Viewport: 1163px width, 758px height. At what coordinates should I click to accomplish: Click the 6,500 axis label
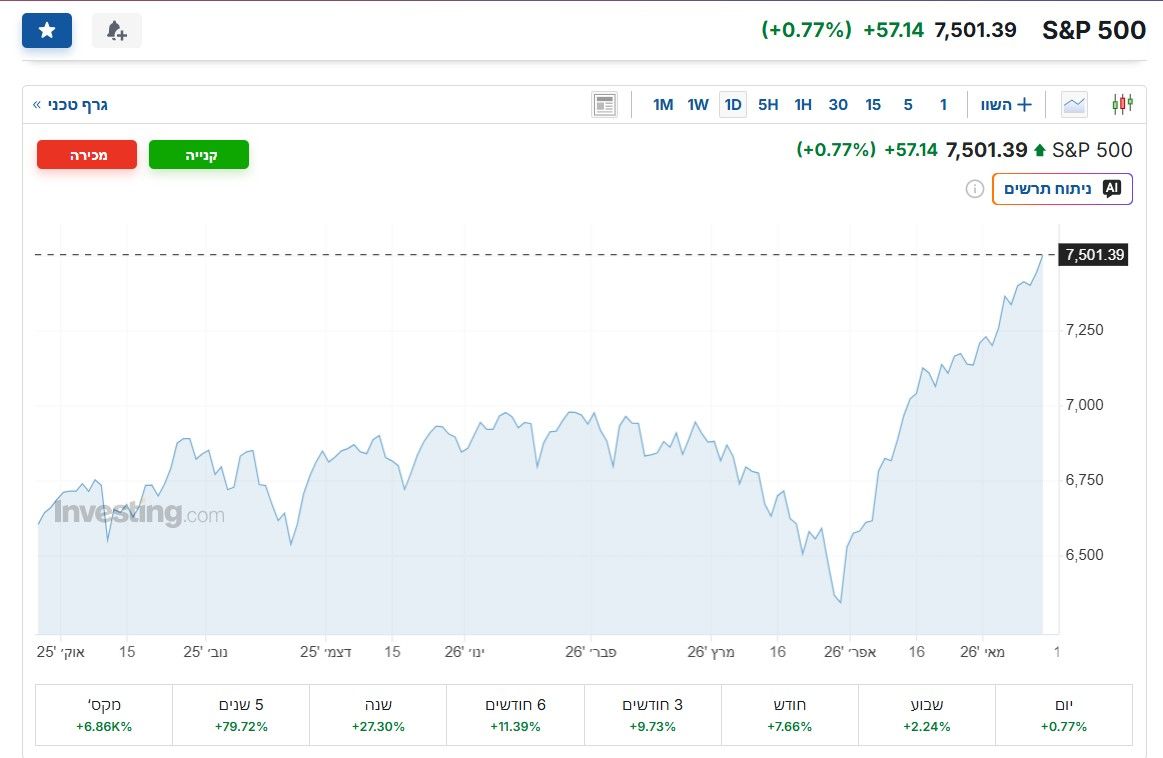[x=1084, y=555]
